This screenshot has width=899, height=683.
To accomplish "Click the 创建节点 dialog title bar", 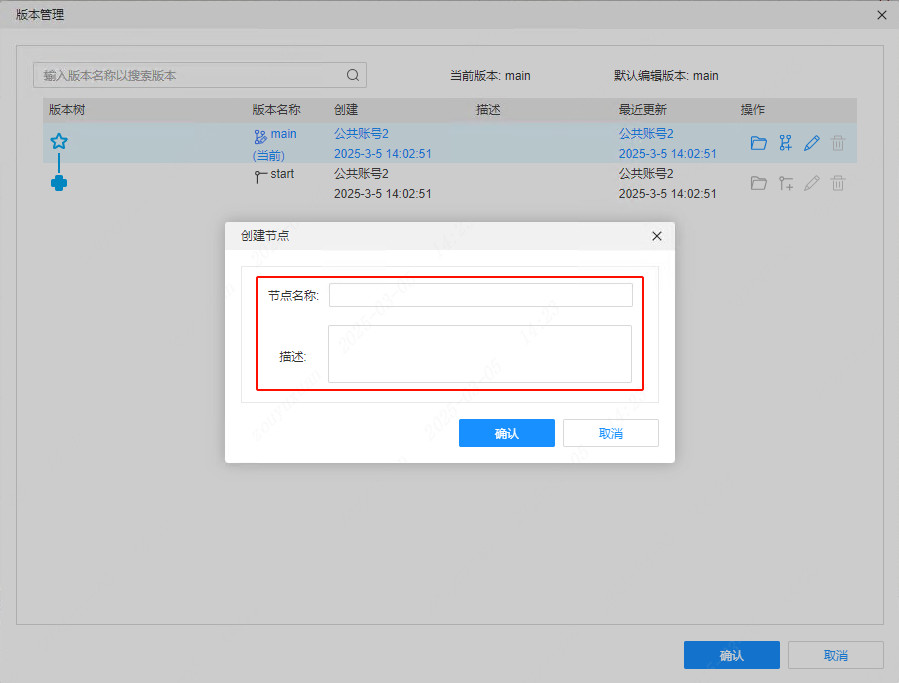I will (x=266, y=236).
